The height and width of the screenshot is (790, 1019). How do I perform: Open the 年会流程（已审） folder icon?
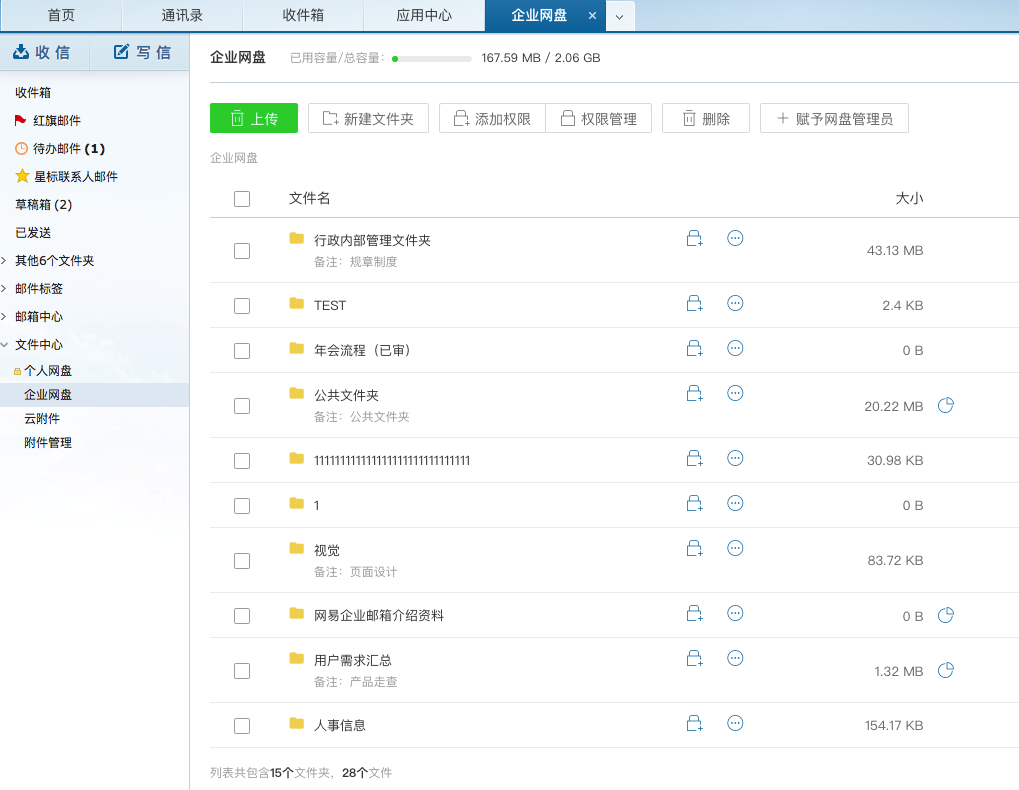pyautogui.click(x=296, y=348)
